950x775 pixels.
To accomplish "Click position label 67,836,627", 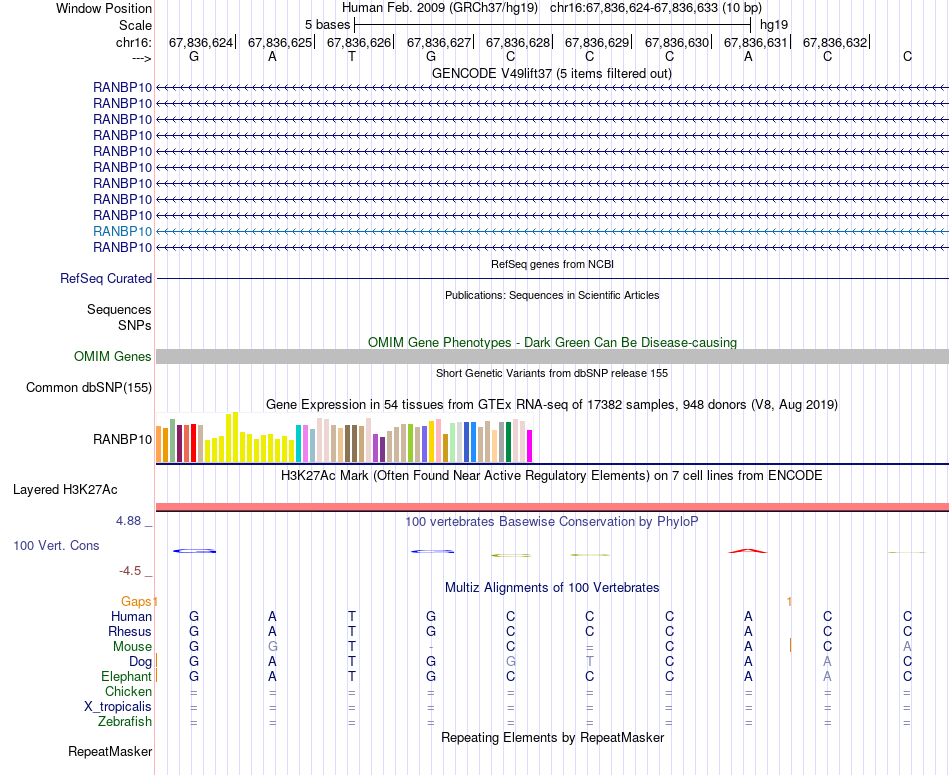I will click(x=439, y=42).
